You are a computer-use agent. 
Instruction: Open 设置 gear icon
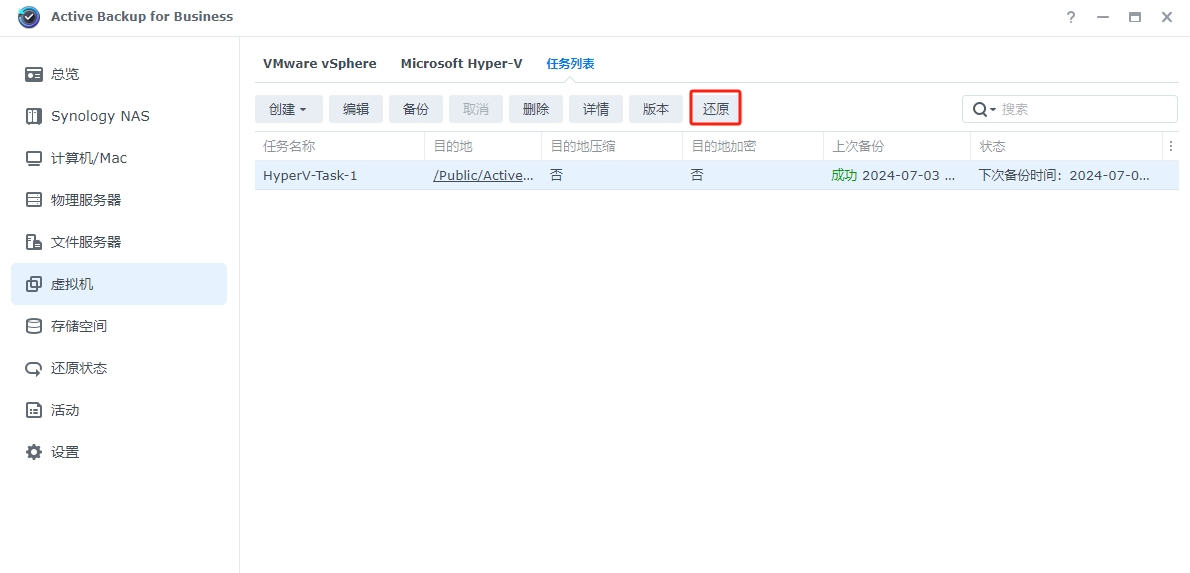(34, 452)
